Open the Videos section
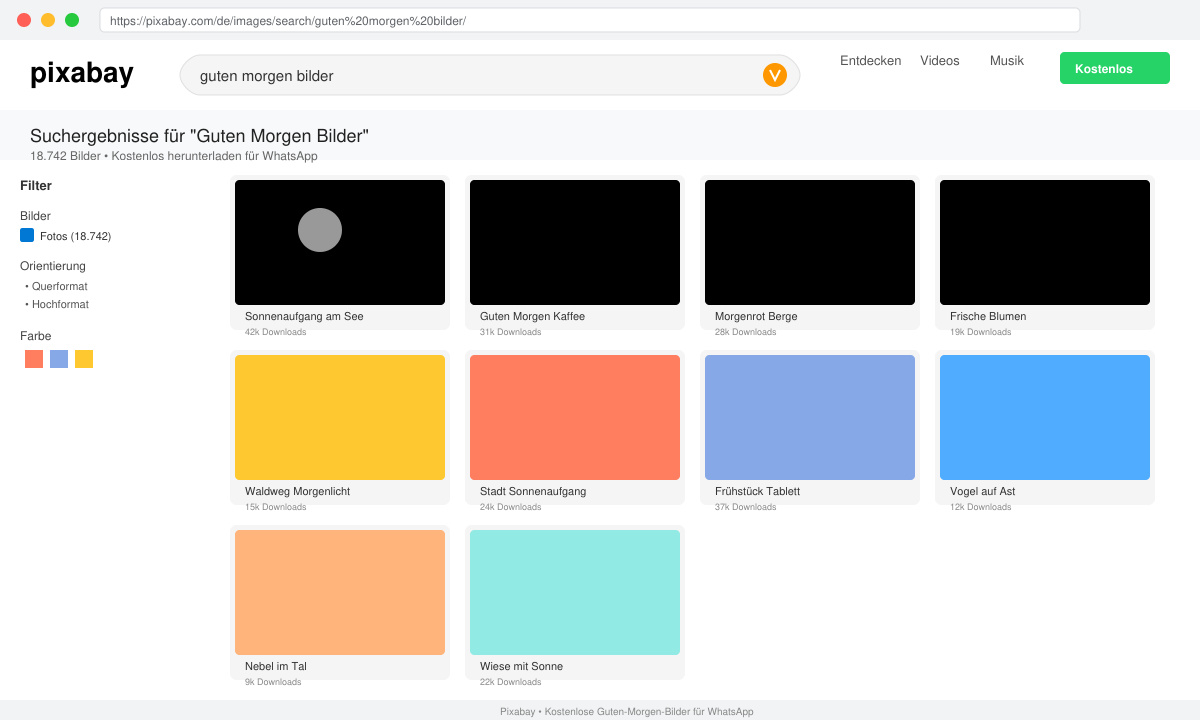This screenshot has width=1200, height=720. click(940, 61)
